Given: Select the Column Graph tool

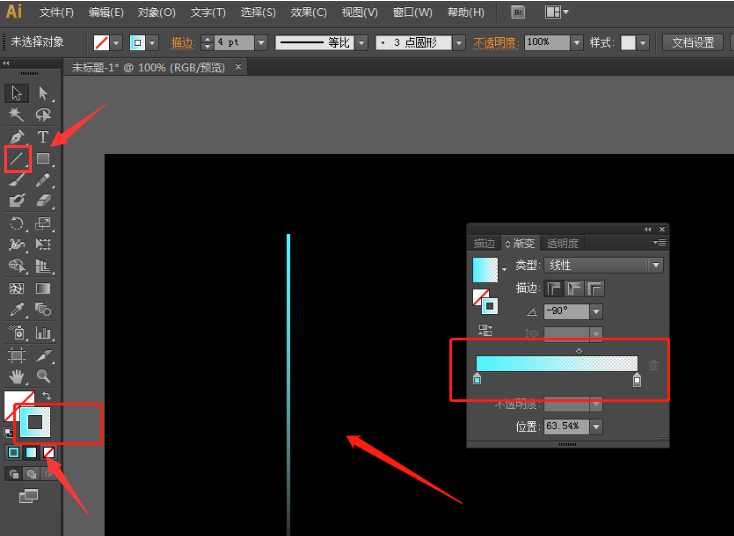Looking at the screenshot, I should (43, 333).
